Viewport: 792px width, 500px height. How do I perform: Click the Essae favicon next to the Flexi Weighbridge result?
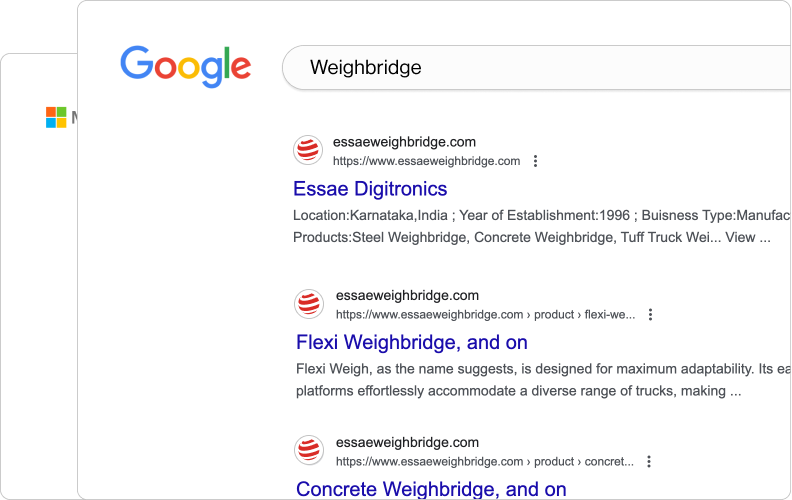click(x=309, y=304)
